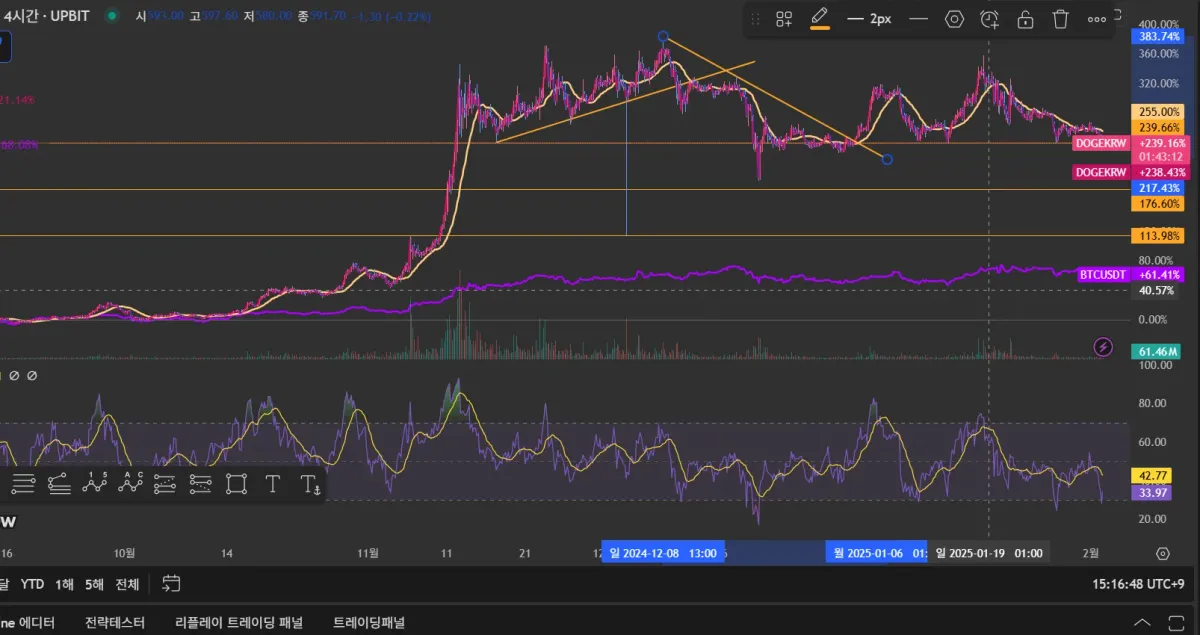
Task: Collapse the bottom panel chevron
Action: [x=1141, y=622]
